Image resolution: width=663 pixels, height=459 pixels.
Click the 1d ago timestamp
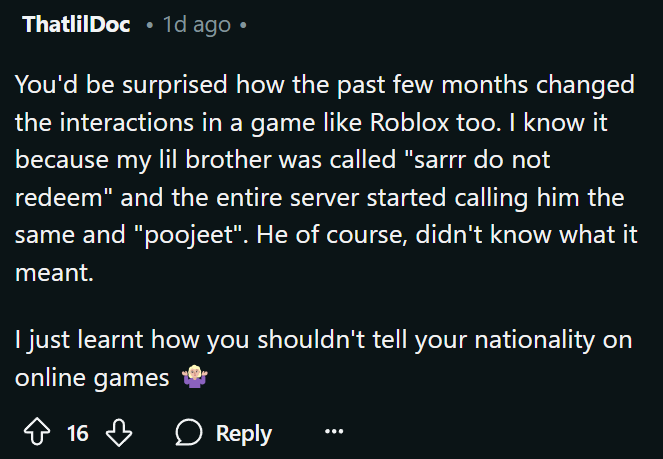click(197, 25)
